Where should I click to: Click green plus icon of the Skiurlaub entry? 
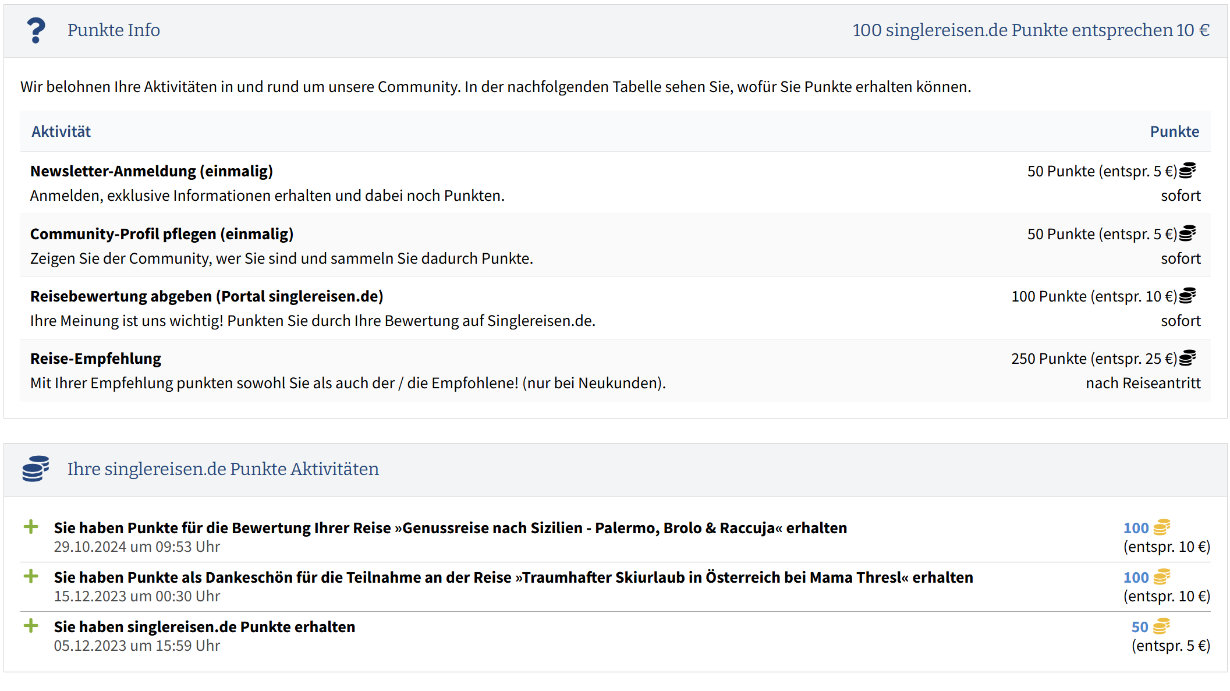coord(31,576)
